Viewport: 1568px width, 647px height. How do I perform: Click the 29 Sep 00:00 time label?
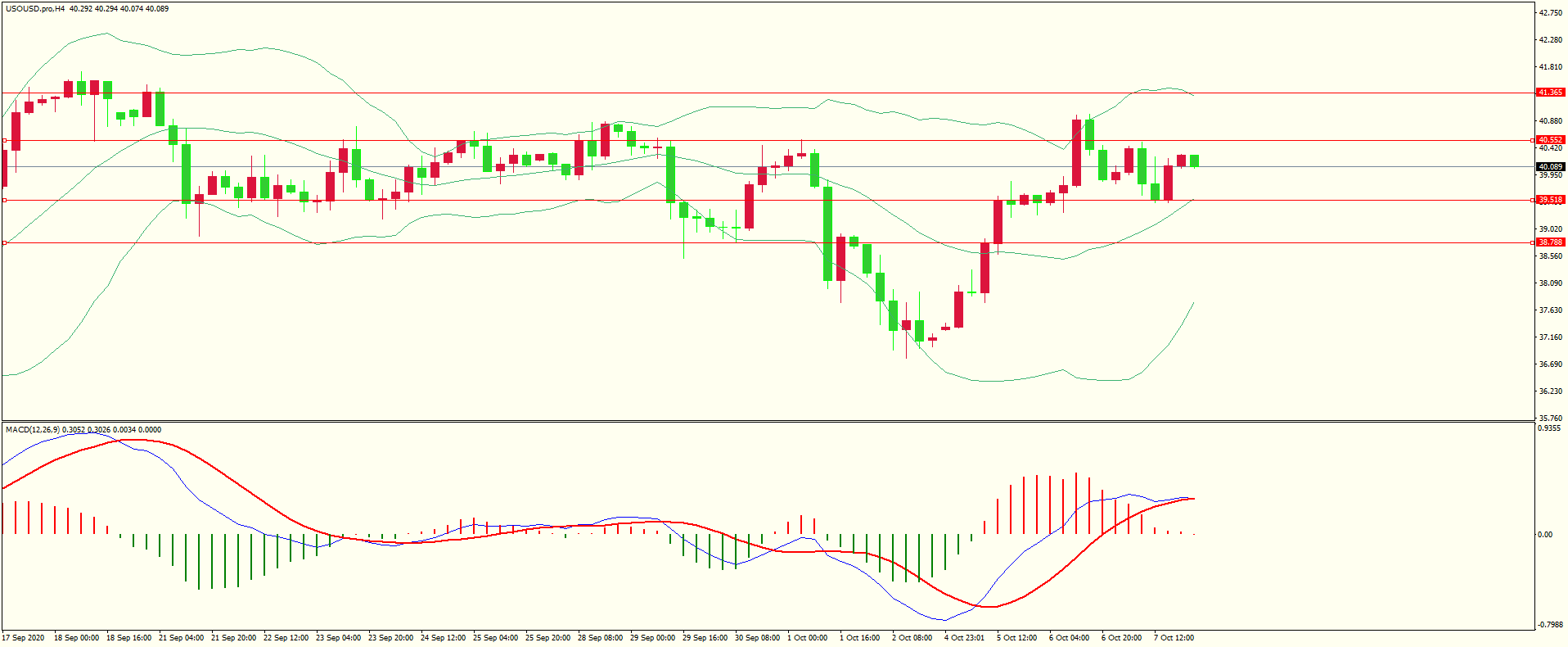(x=652, y=638)
